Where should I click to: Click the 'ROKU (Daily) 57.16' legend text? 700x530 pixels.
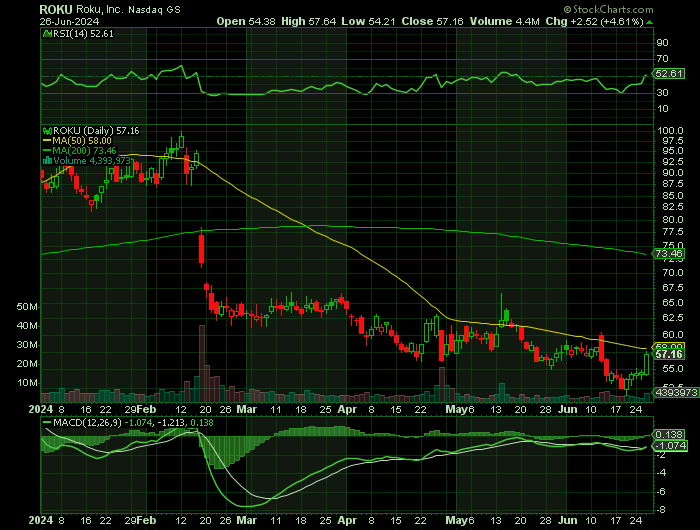point(96,131)
